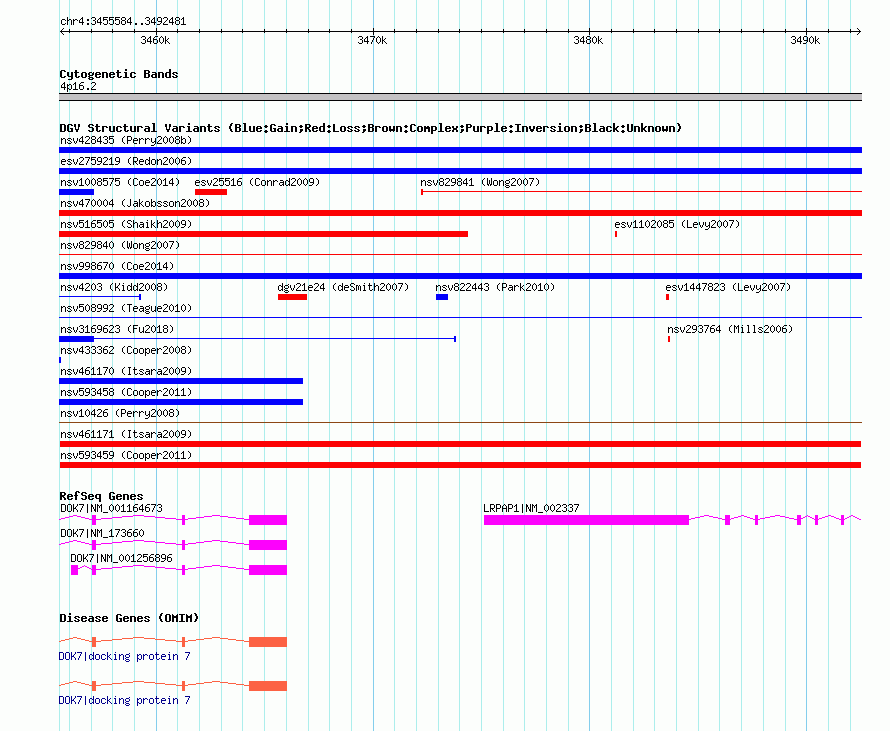Select the 3490k ruler position
890x731 pixels.
805,40
